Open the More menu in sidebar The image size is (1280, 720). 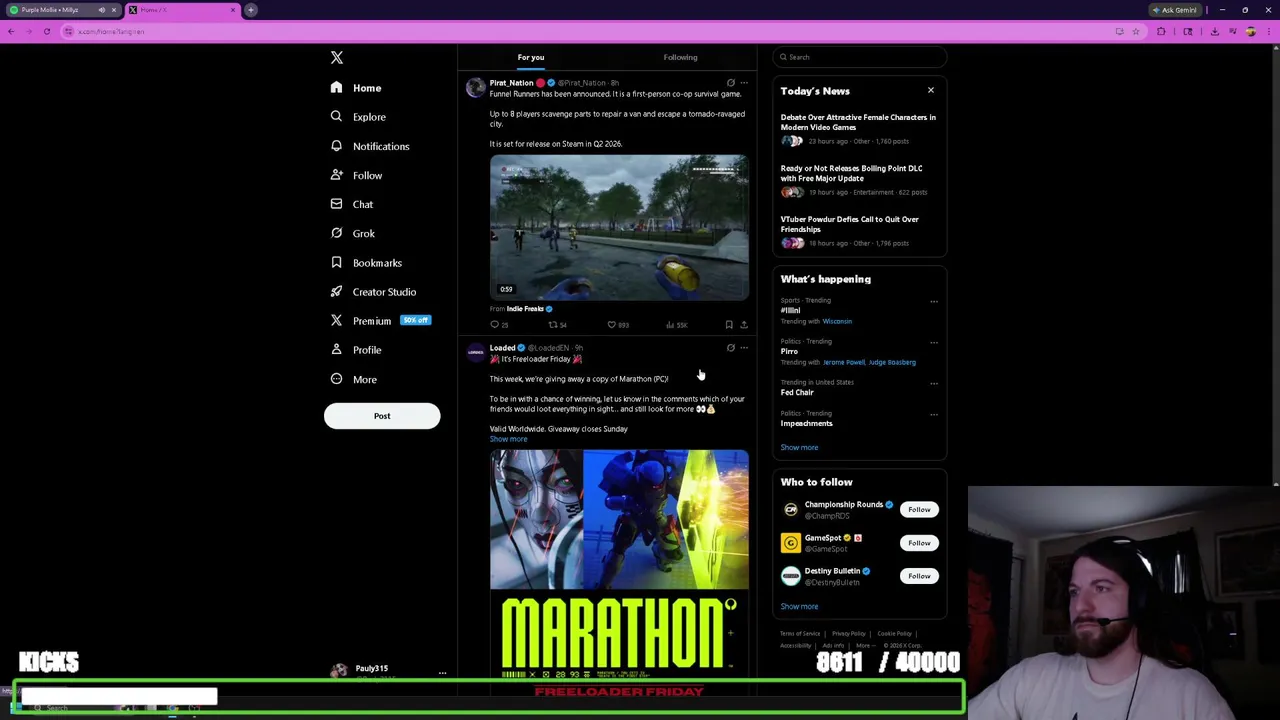coord(354,380)
